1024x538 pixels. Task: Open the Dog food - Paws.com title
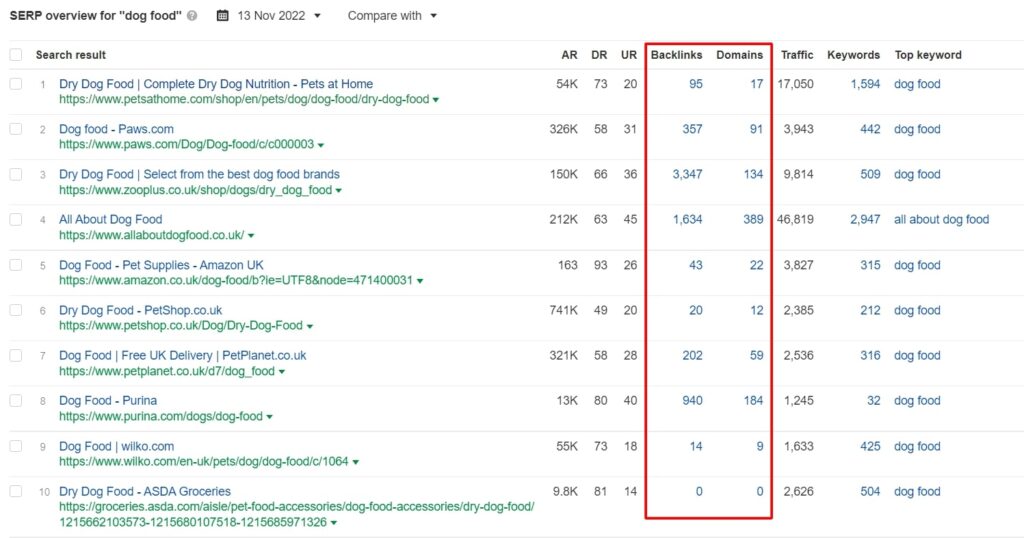[116, 129]
